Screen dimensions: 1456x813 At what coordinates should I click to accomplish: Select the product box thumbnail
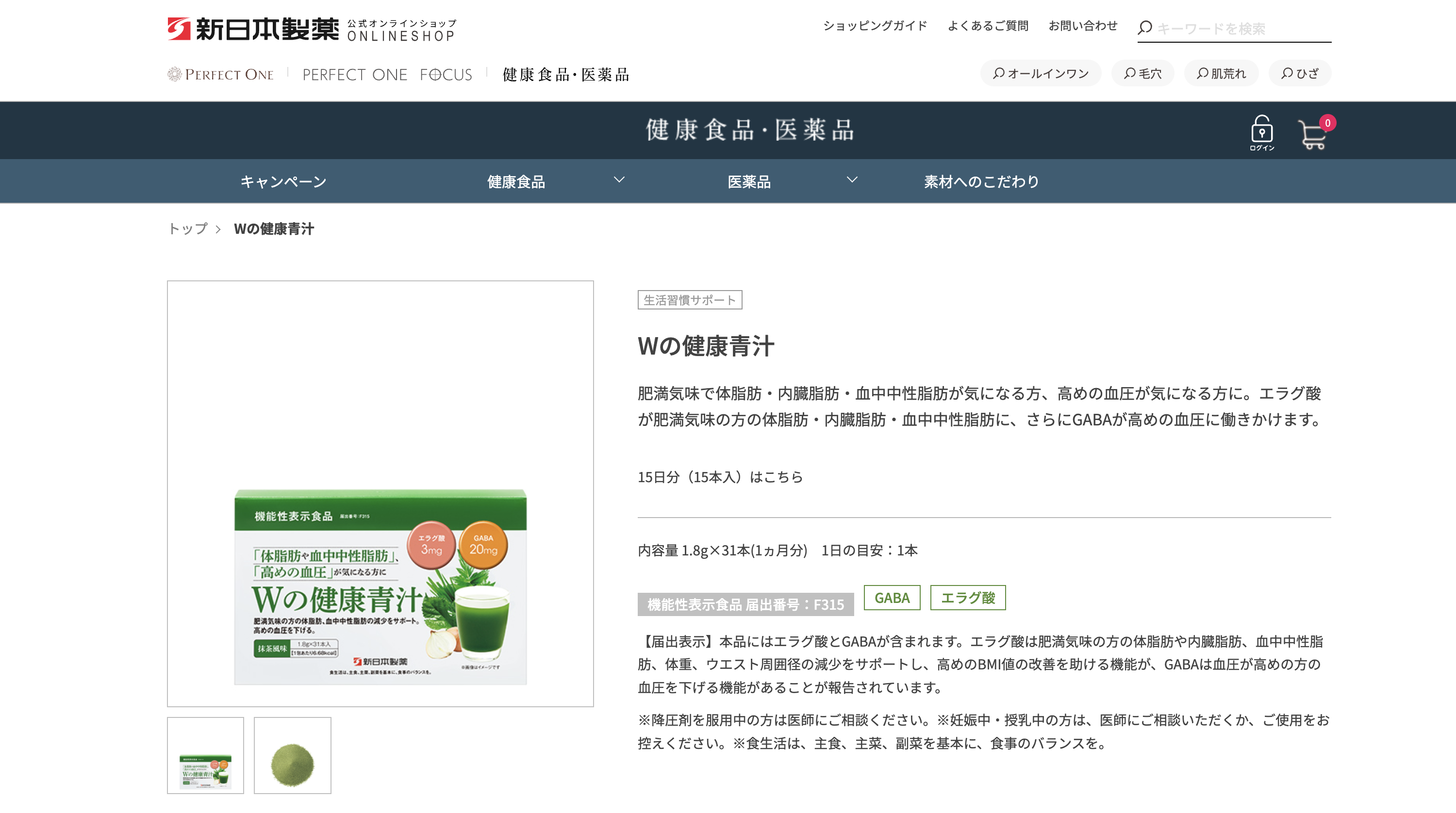(x=205, y=755)
